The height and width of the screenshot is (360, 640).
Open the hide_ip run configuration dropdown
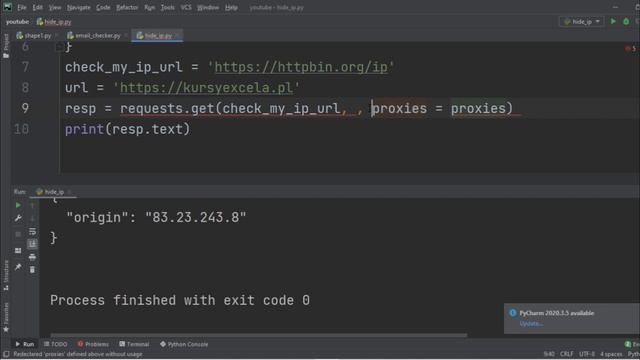click(x=582, y=21)
